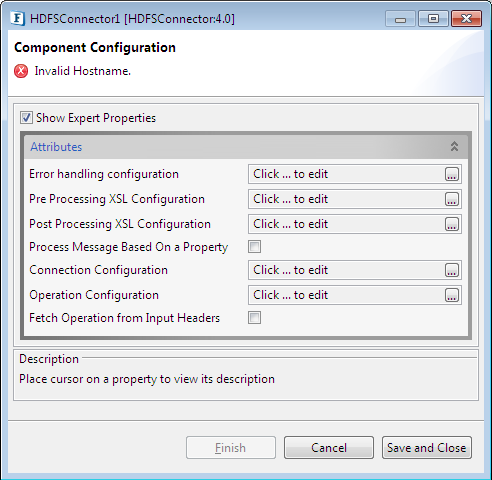Open Operation Configuration ellipsis editor button
This screenshot has height=480, width=492.
(452, 295)
